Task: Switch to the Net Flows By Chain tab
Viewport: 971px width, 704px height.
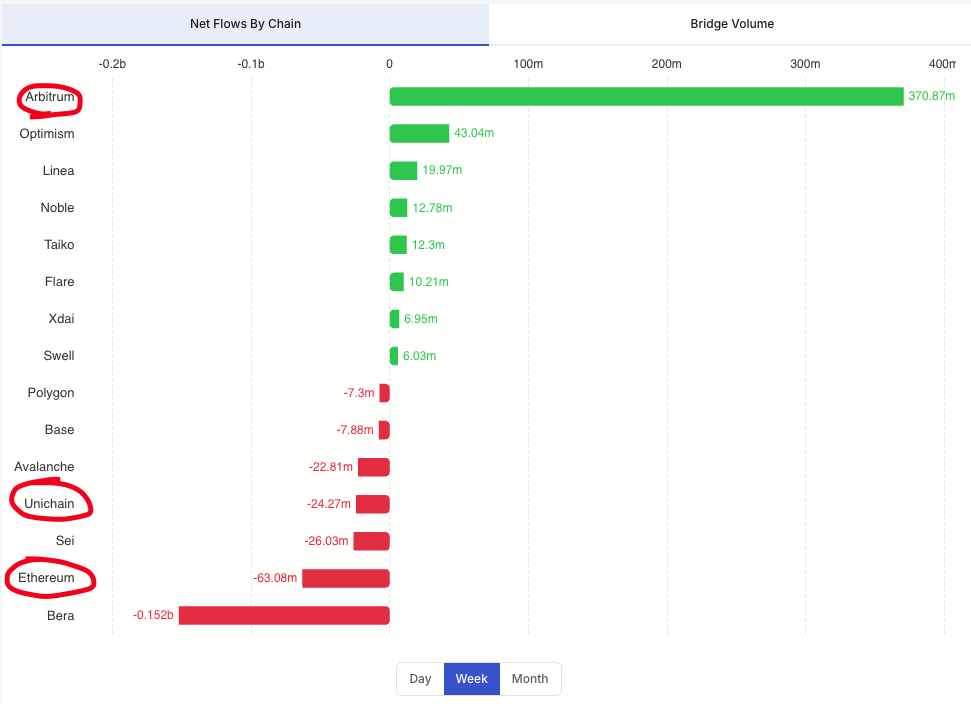Action: 245,24
